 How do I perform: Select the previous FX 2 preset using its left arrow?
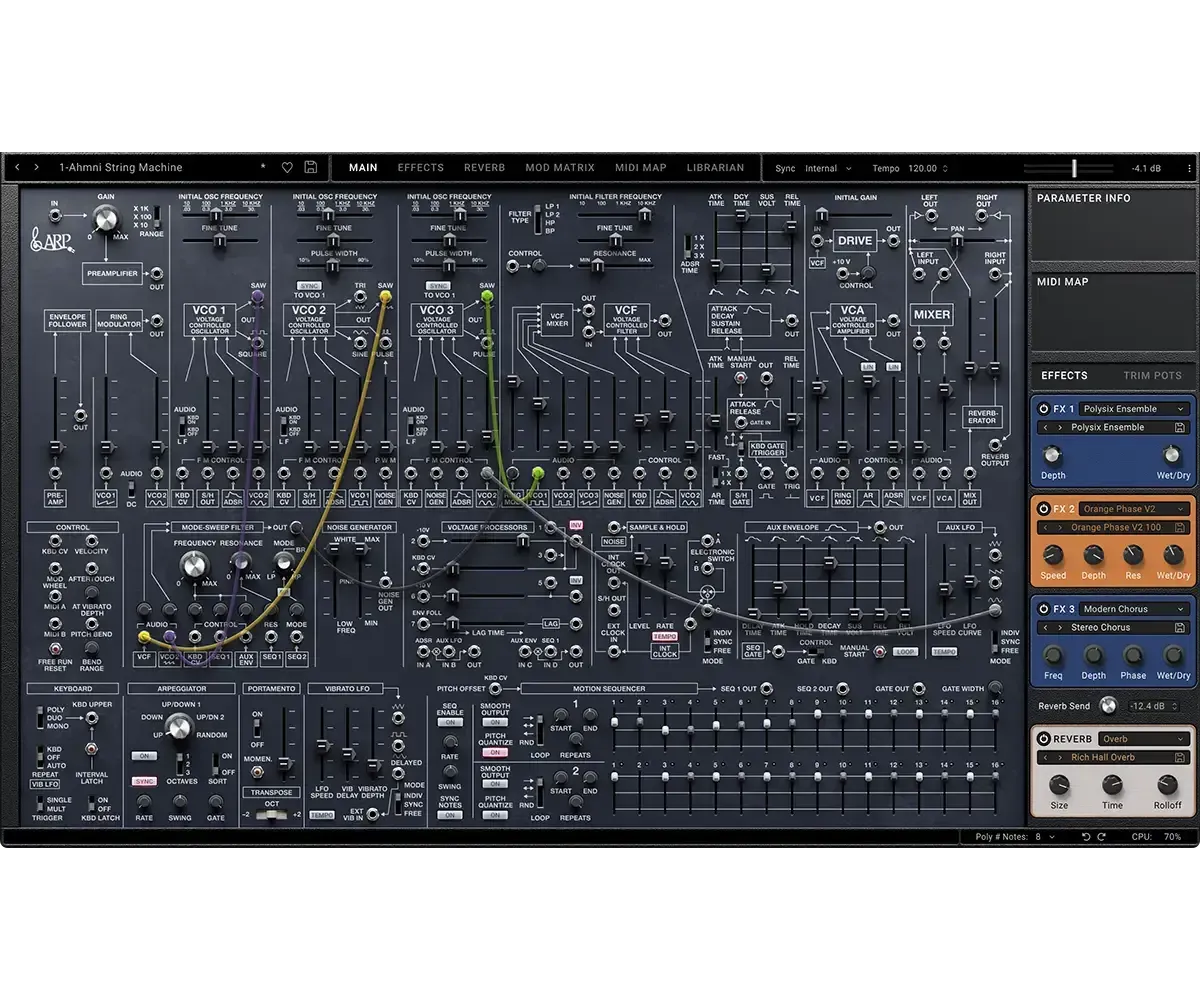[1045, 527]
